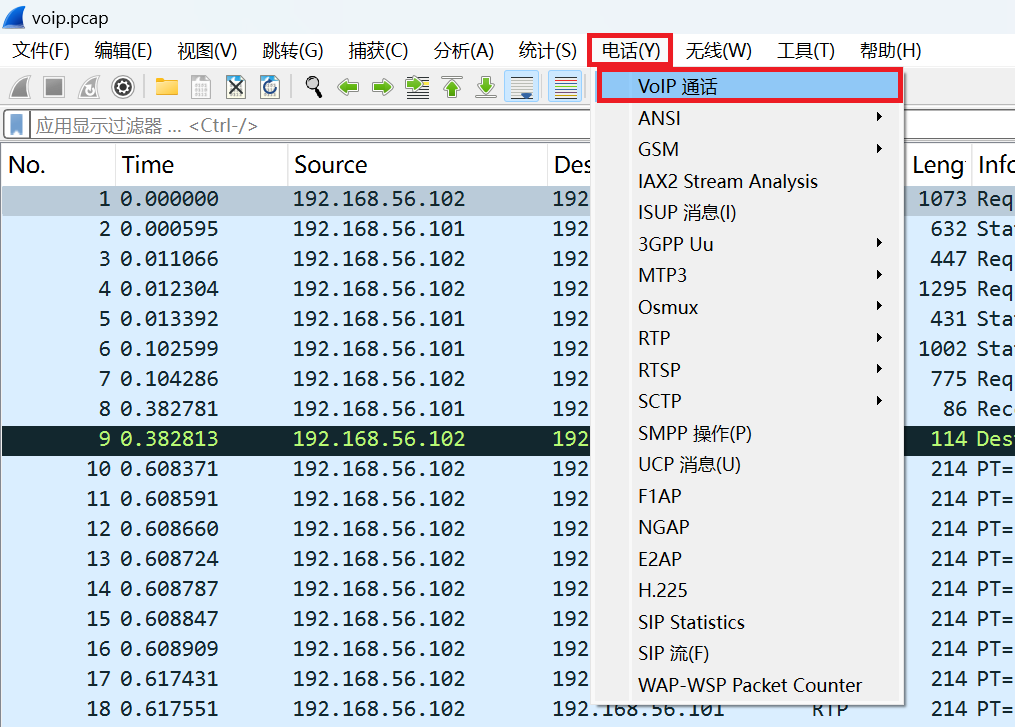Sort by the Source column header

pyautogui.click(x=418, y=164)
